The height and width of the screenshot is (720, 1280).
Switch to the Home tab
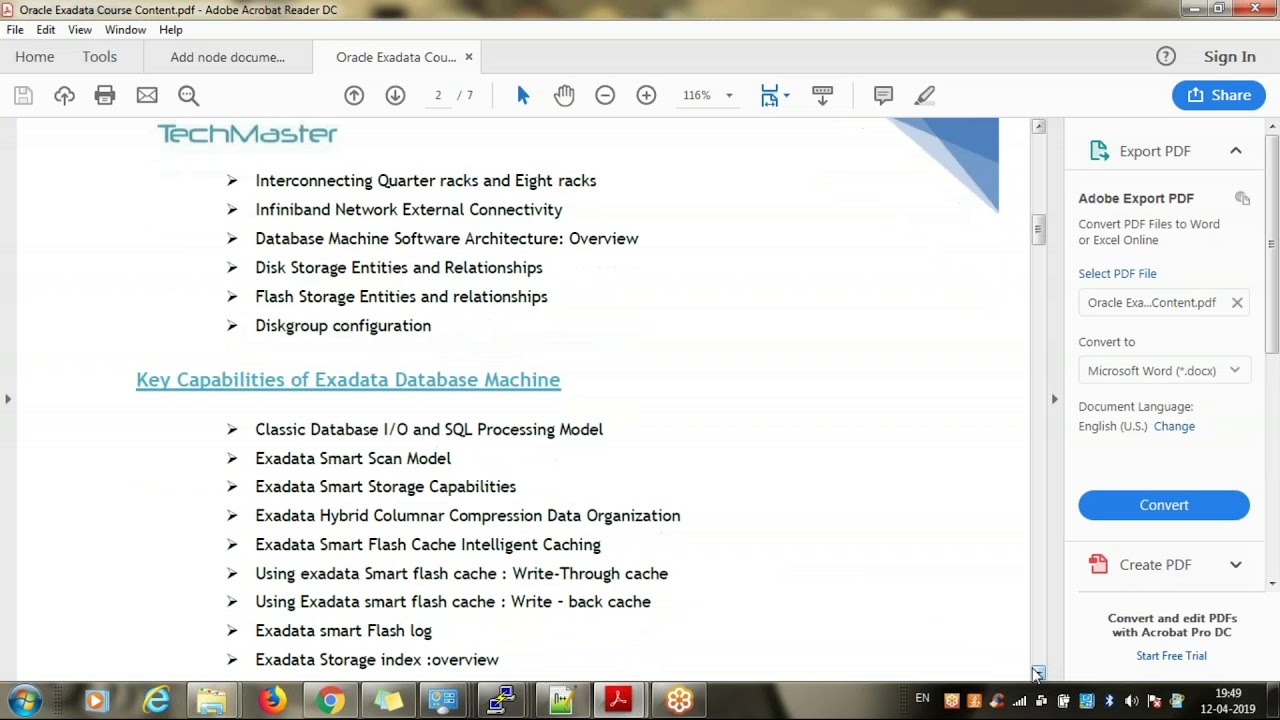35,57
